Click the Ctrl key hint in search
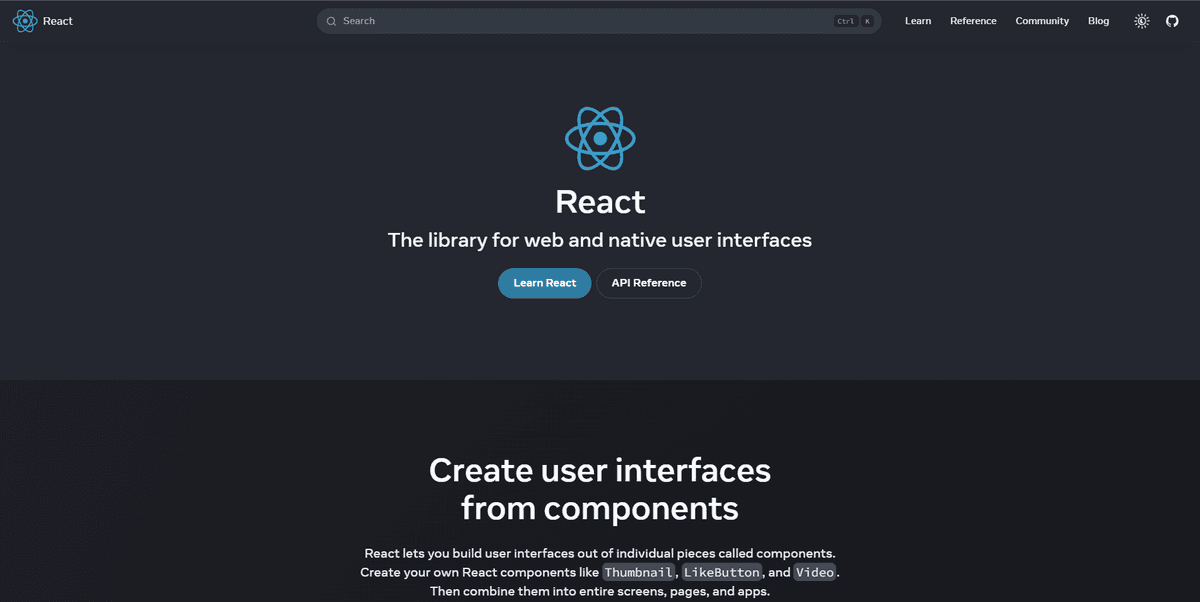The image size is (1200, 602). click(846, 21)
